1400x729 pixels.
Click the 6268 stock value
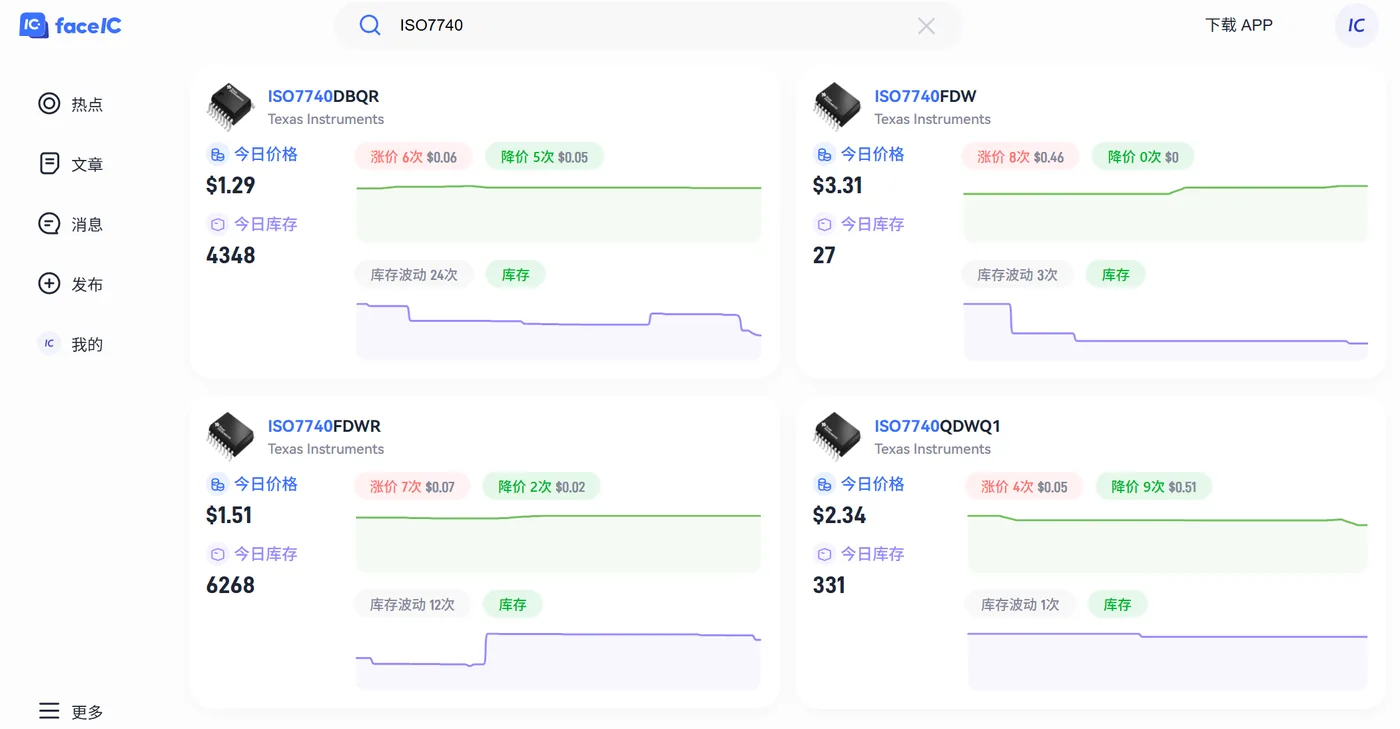point(231,585)
